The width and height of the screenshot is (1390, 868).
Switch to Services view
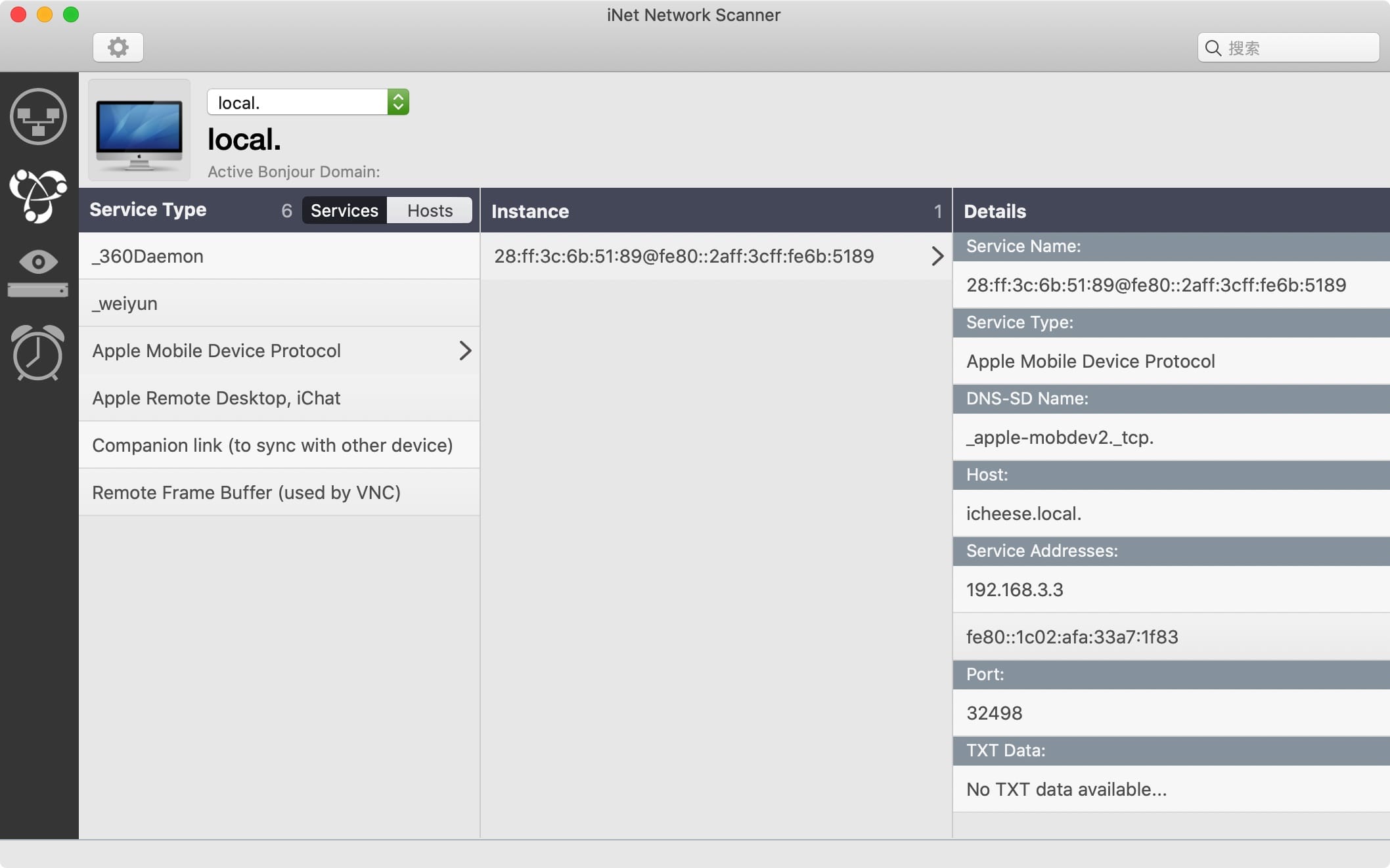click(x=344, y=211)
